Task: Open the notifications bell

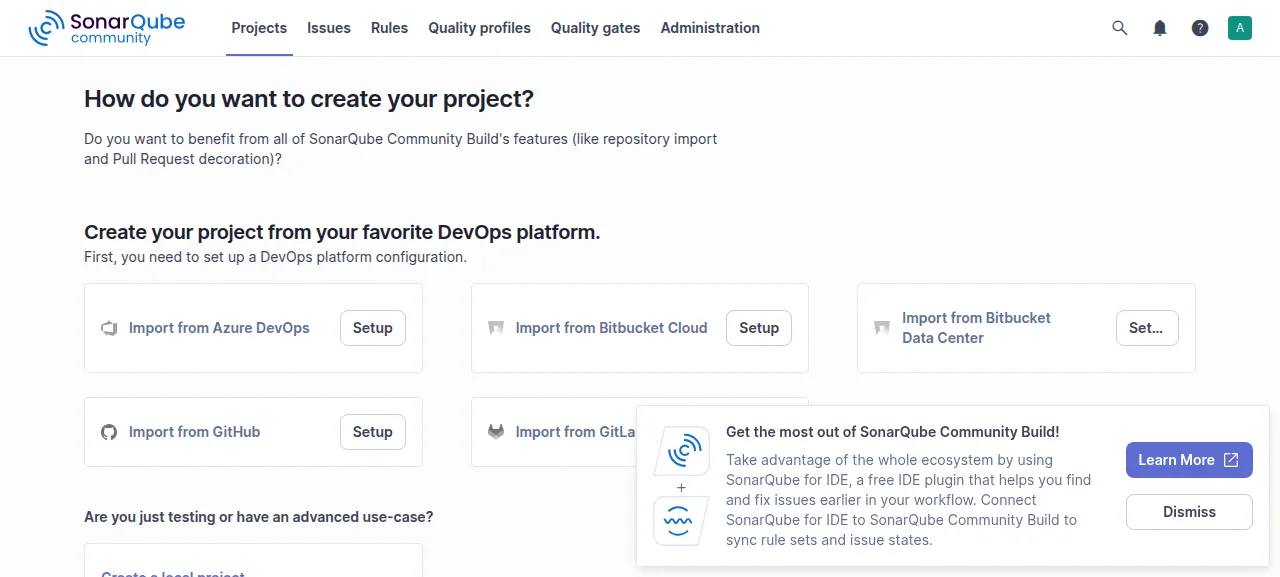Action: click(x=1160, y=28)
